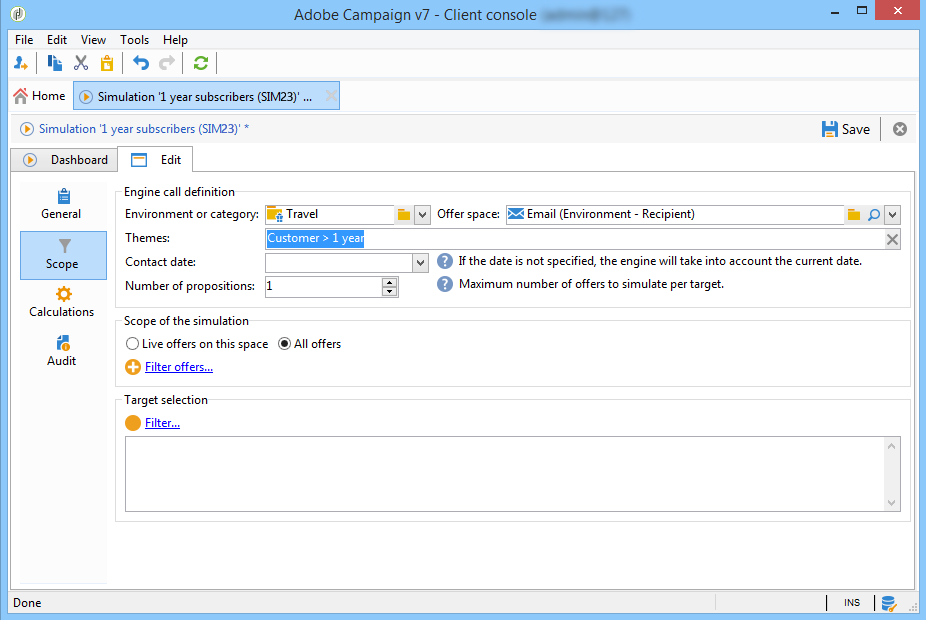Click the Adobe Campaign title bar logo
This screenshot has height=632, width=938.
coord(19,14)
